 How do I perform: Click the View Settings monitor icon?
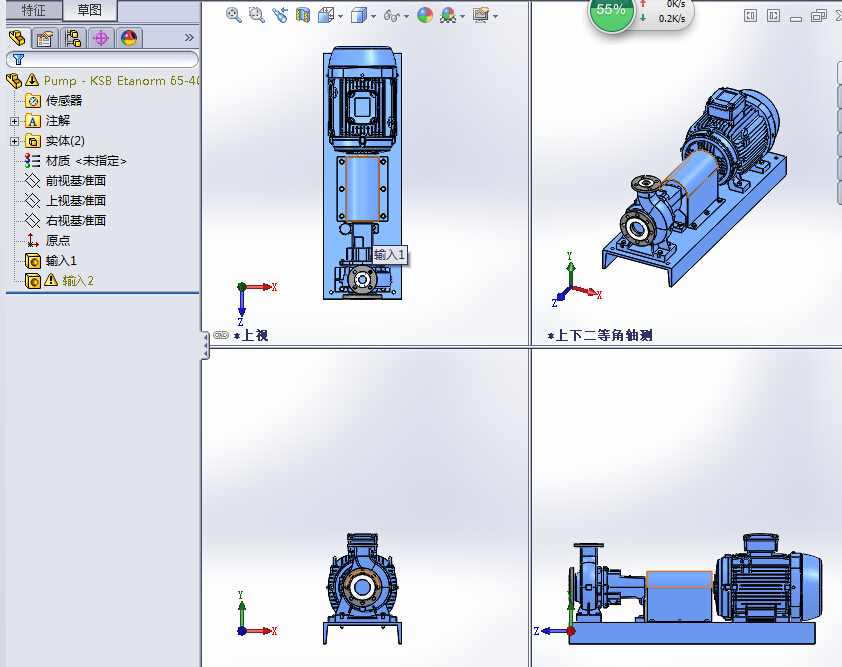pyautogui.click(x=481, y=15)
